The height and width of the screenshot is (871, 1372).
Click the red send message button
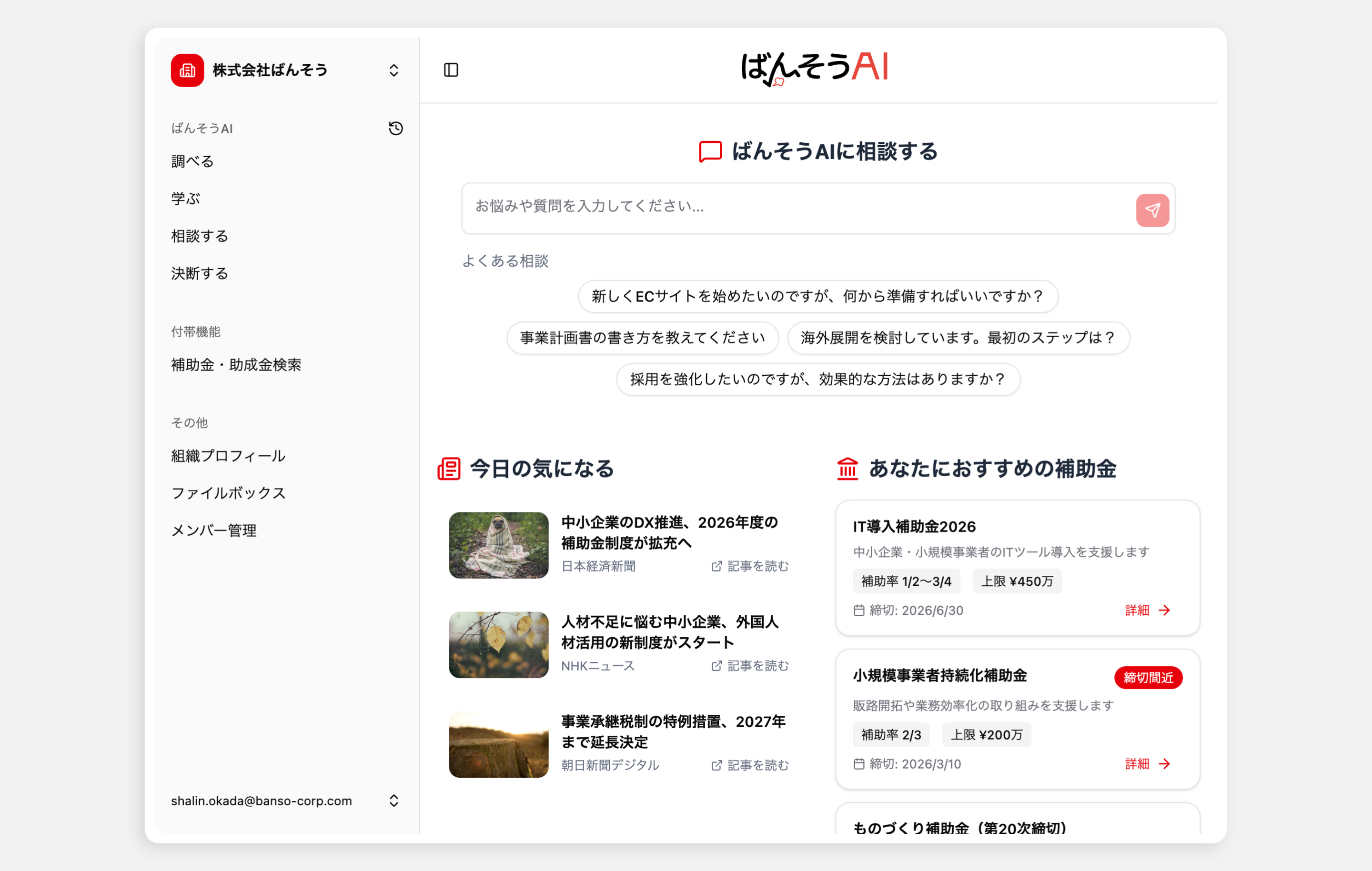[x=1152, y=210]
